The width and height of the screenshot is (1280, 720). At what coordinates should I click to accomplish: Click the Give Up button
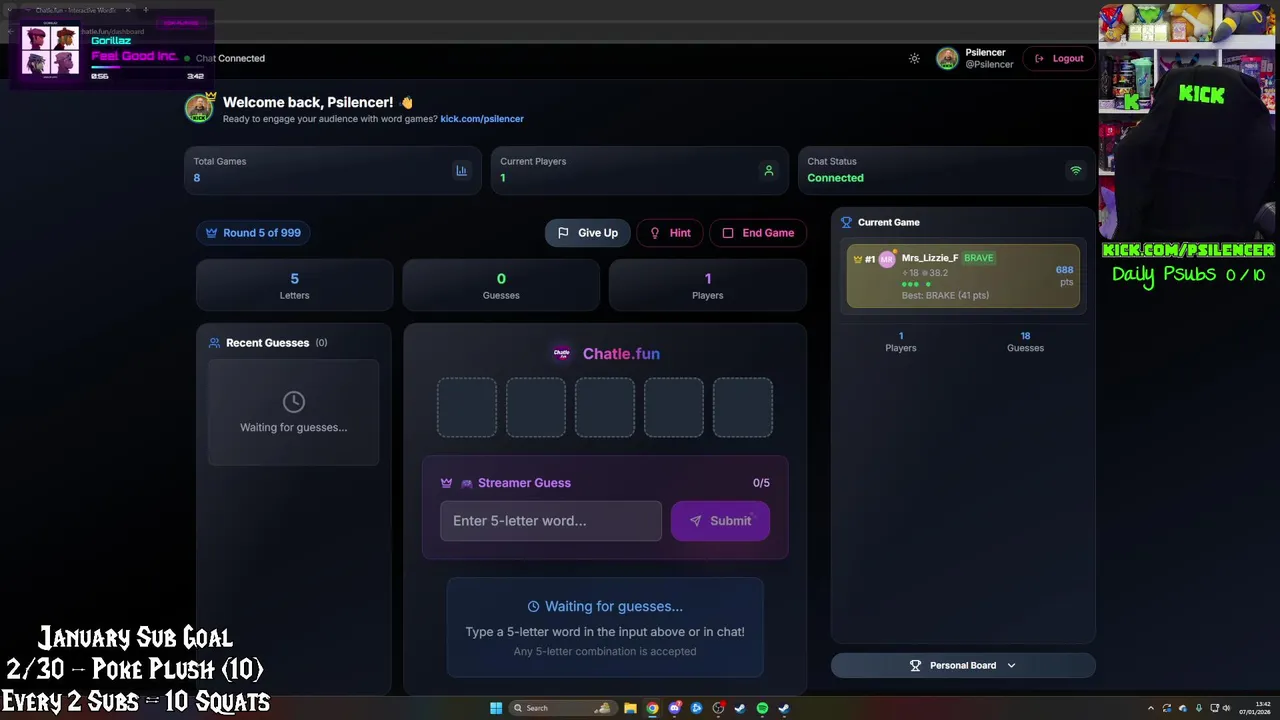coord(588,233)
